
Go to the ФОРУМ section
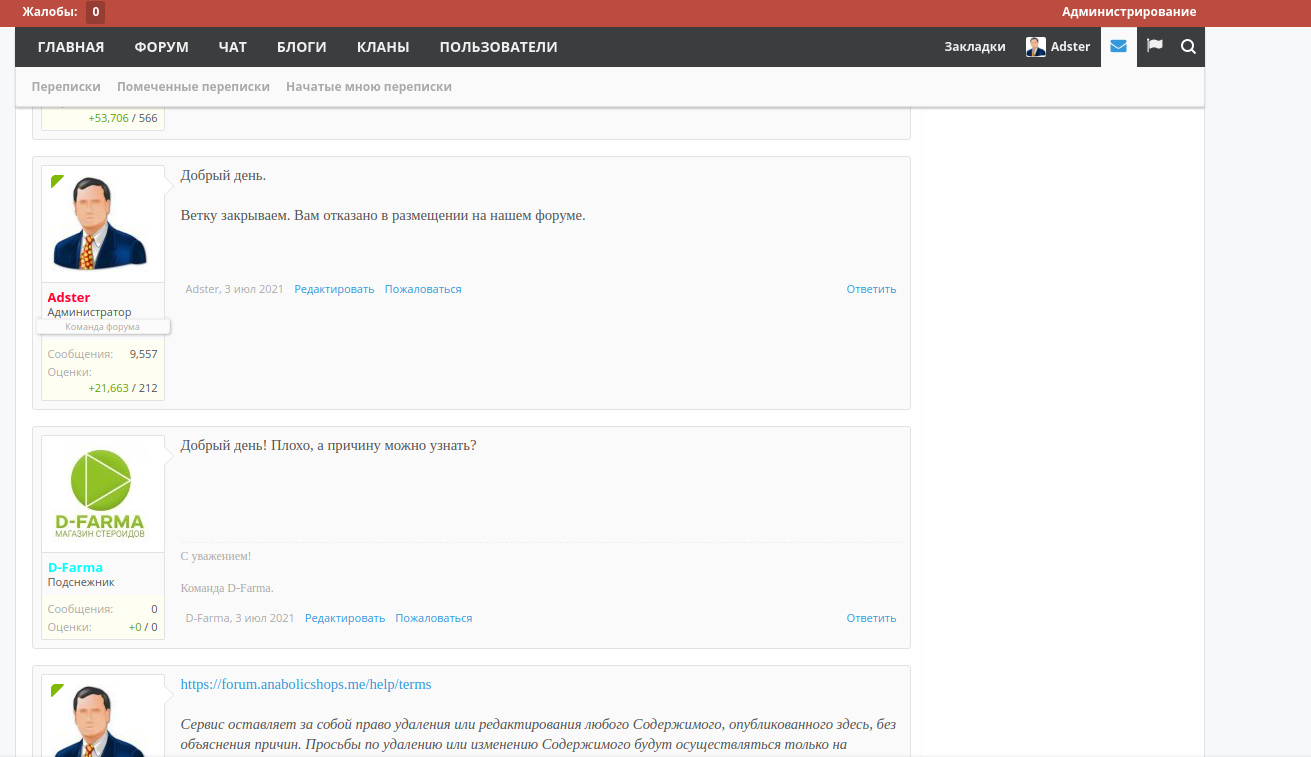click(x=161, y=47)
